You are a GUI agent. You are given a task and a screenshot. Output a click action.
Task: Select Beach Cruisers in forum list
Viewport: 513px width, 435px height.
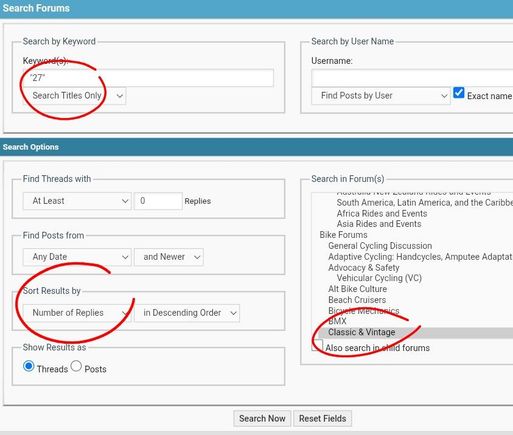[357, 300]
